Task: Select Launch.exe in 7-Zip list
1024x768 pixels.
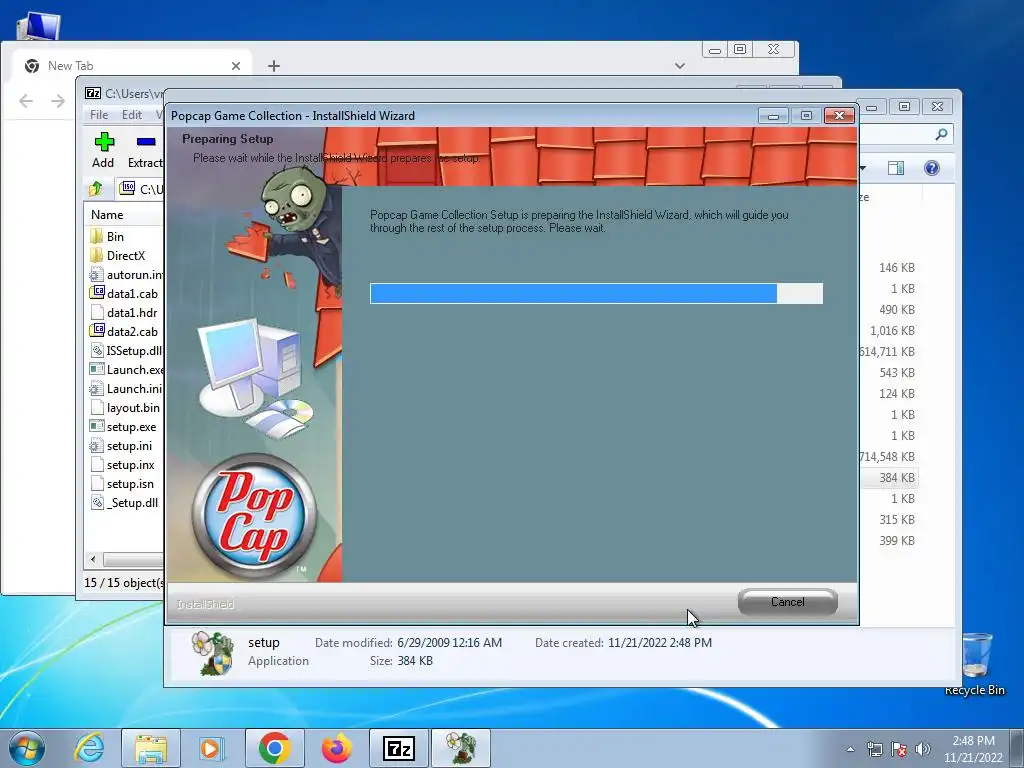Action: pyautogui.click(x=135, y=369)
